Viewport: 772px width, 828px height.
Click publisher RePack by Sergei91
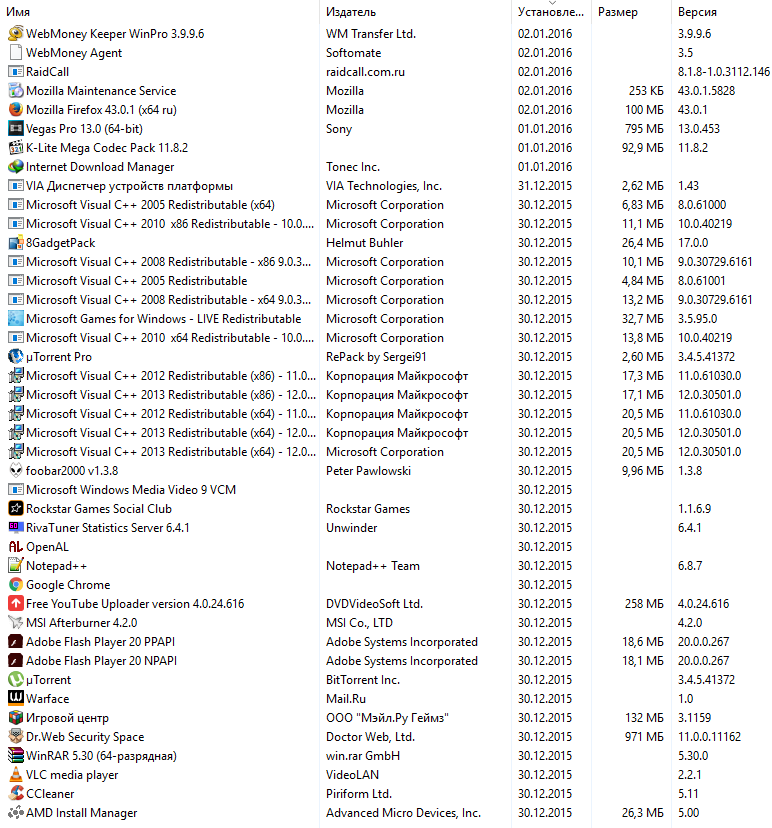coord(376,357)
